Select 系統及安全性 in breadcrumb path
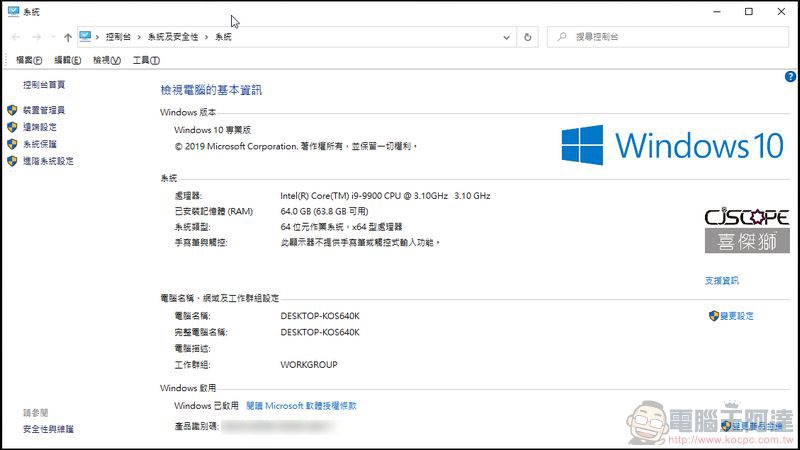 (173, 37)
